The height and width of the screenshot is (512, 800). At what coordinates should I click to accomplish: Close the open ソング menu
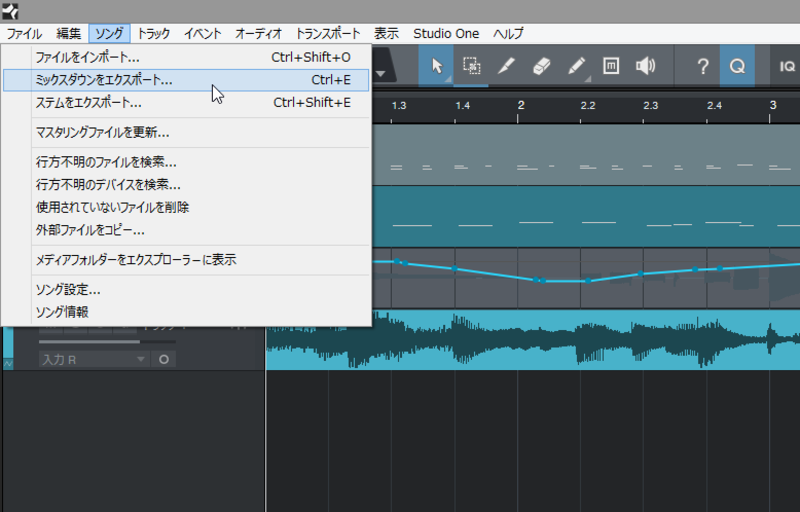point(109,34)
